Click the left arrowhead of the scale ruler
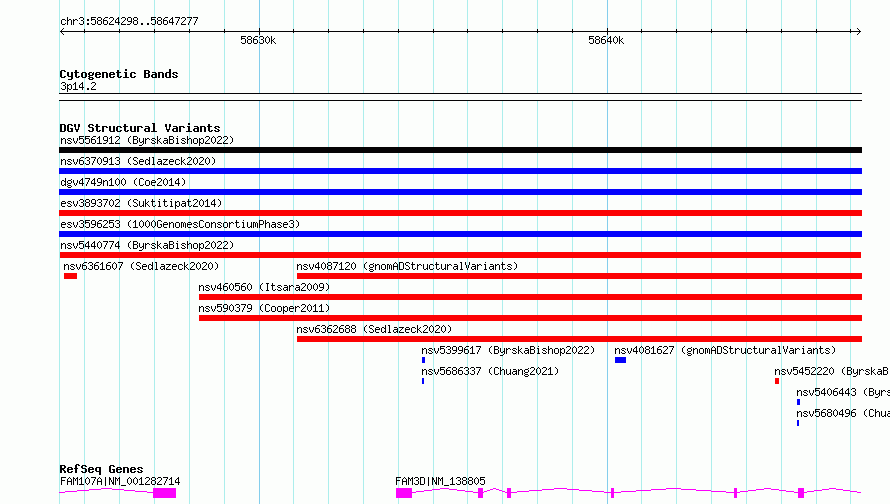 62,32
